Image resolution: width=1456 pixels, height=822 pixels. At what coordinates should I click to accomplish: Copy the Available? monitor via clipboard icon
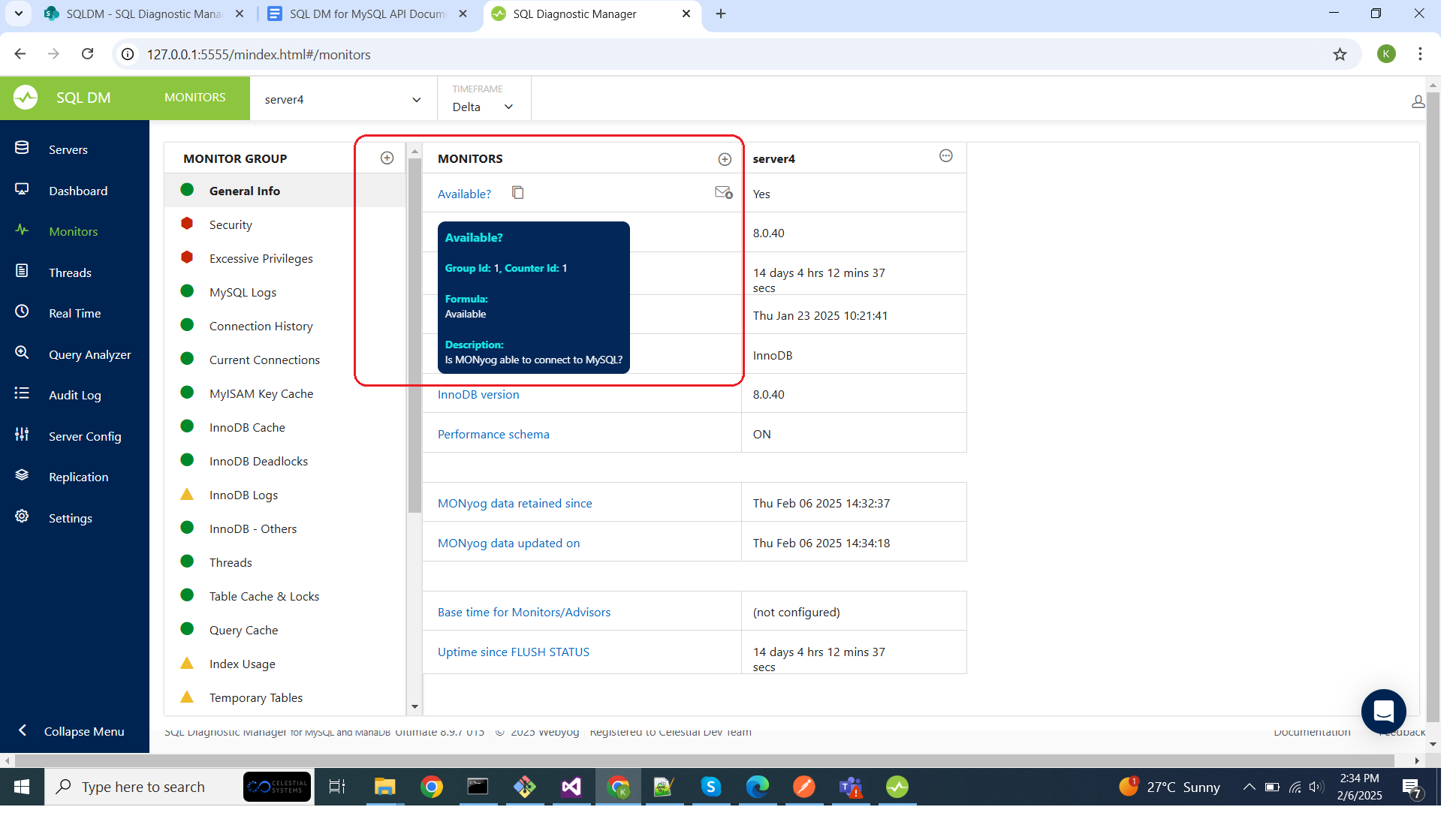point(518,193)
